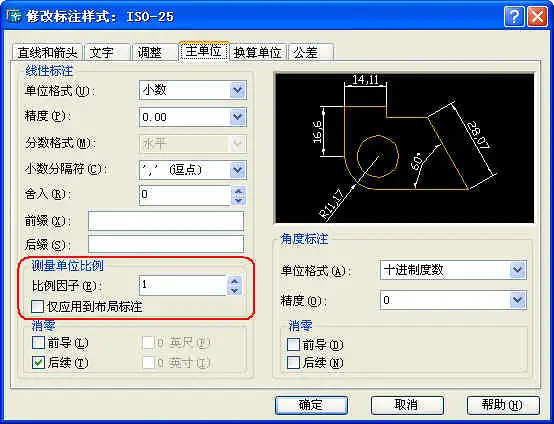Decrease the 舍入 value with the down arrow
The height and width of the screenshot is (424, 554).
pos(238,200)
